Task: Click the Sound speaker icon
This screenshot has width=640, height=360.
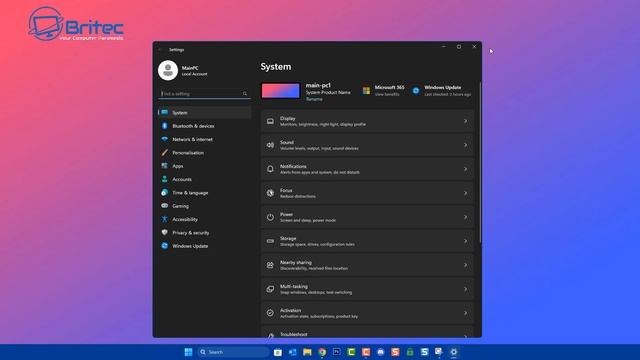Action: [270, 145]
